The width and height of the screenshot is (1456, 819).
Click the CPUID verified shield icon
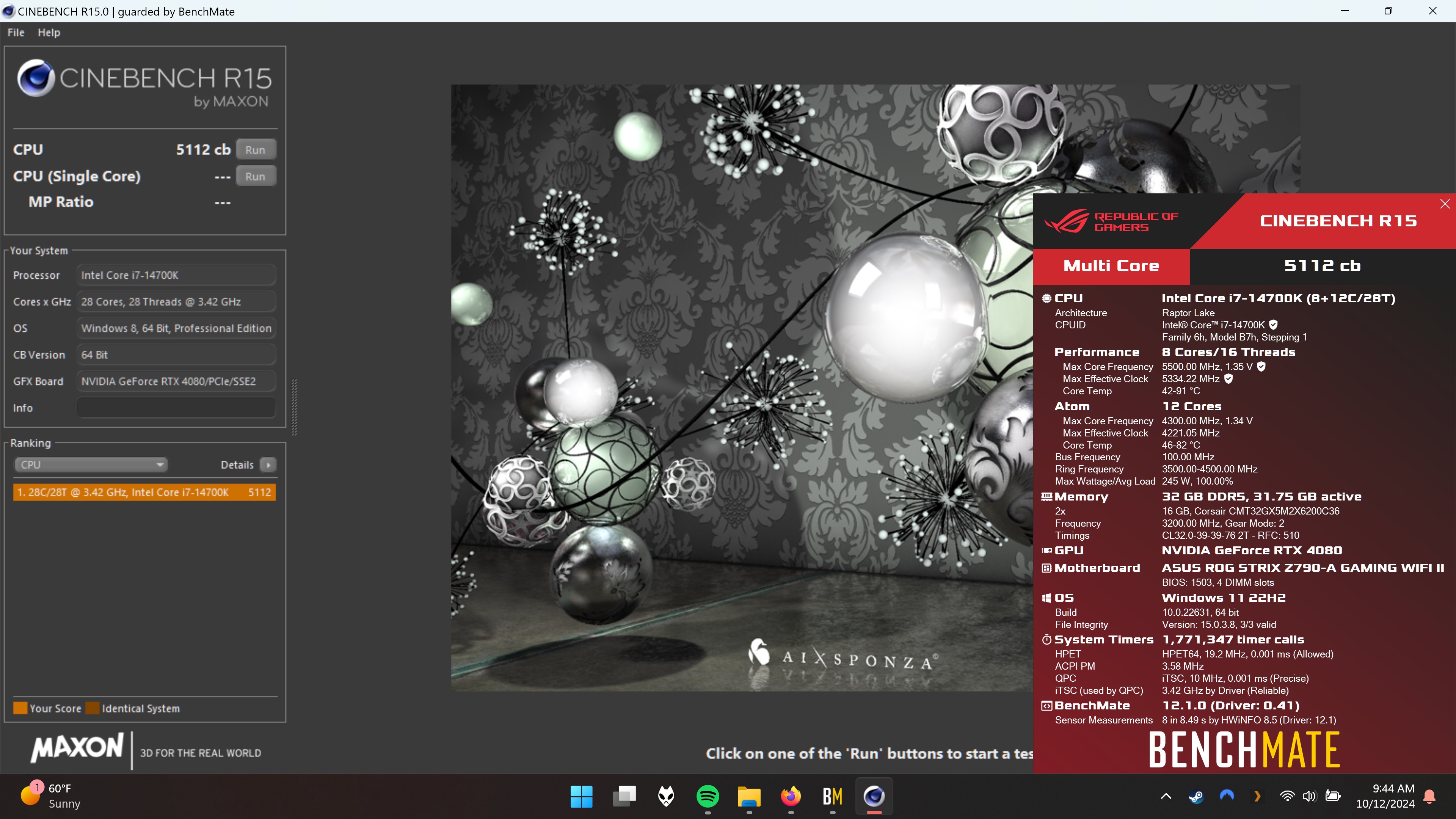[x=1274, y=325]
